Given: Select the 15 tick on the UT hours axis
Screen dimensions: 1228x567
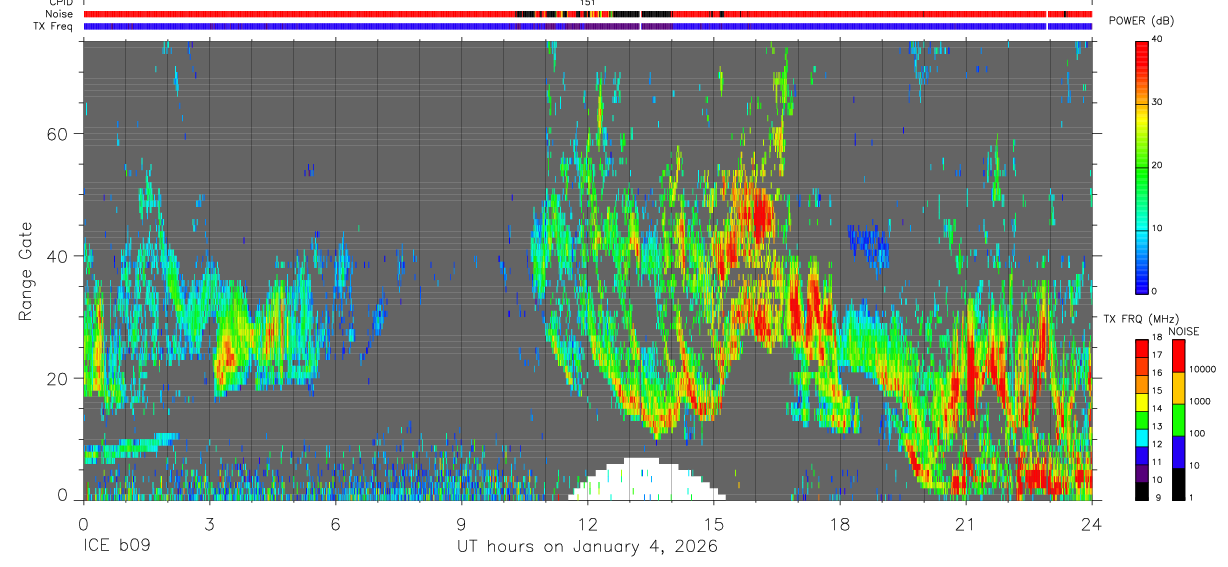Looking at the screenshot, I should click(x=714, y=524).
